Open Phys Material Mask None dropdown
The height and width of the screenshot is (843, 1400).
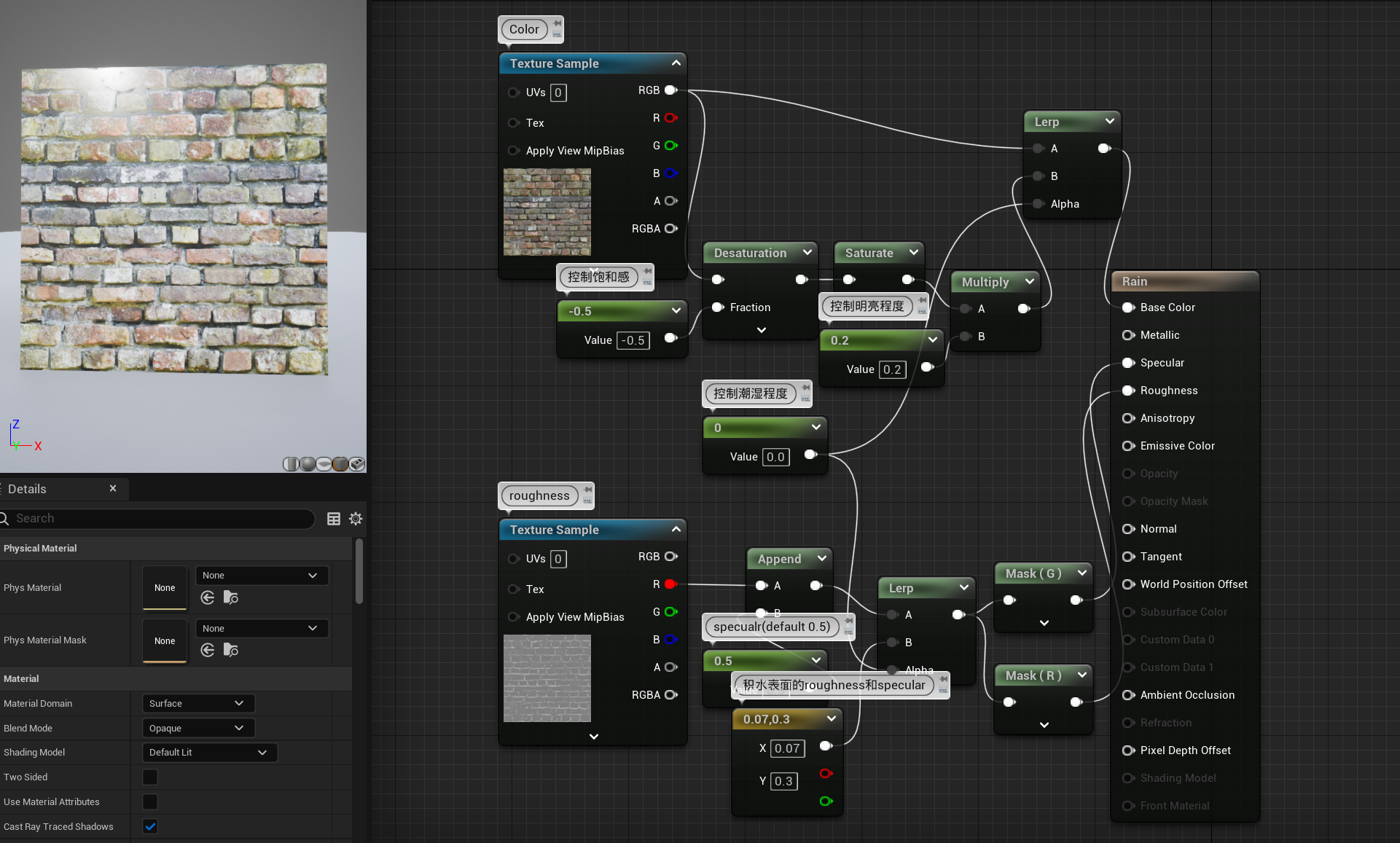[262, 628]
